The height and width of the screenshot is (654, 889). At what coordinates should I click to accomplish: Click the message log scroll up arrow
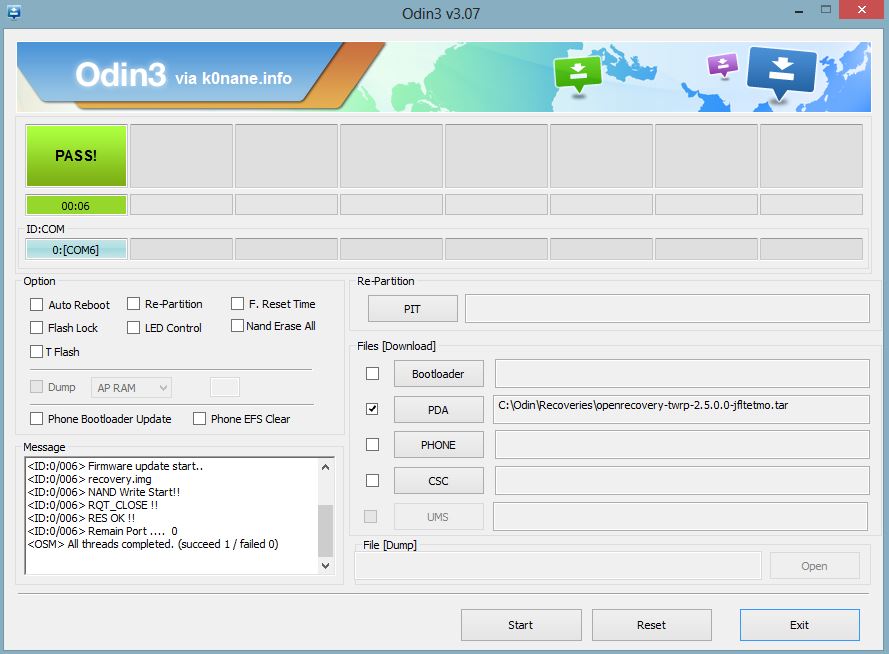tap(325, 467)
